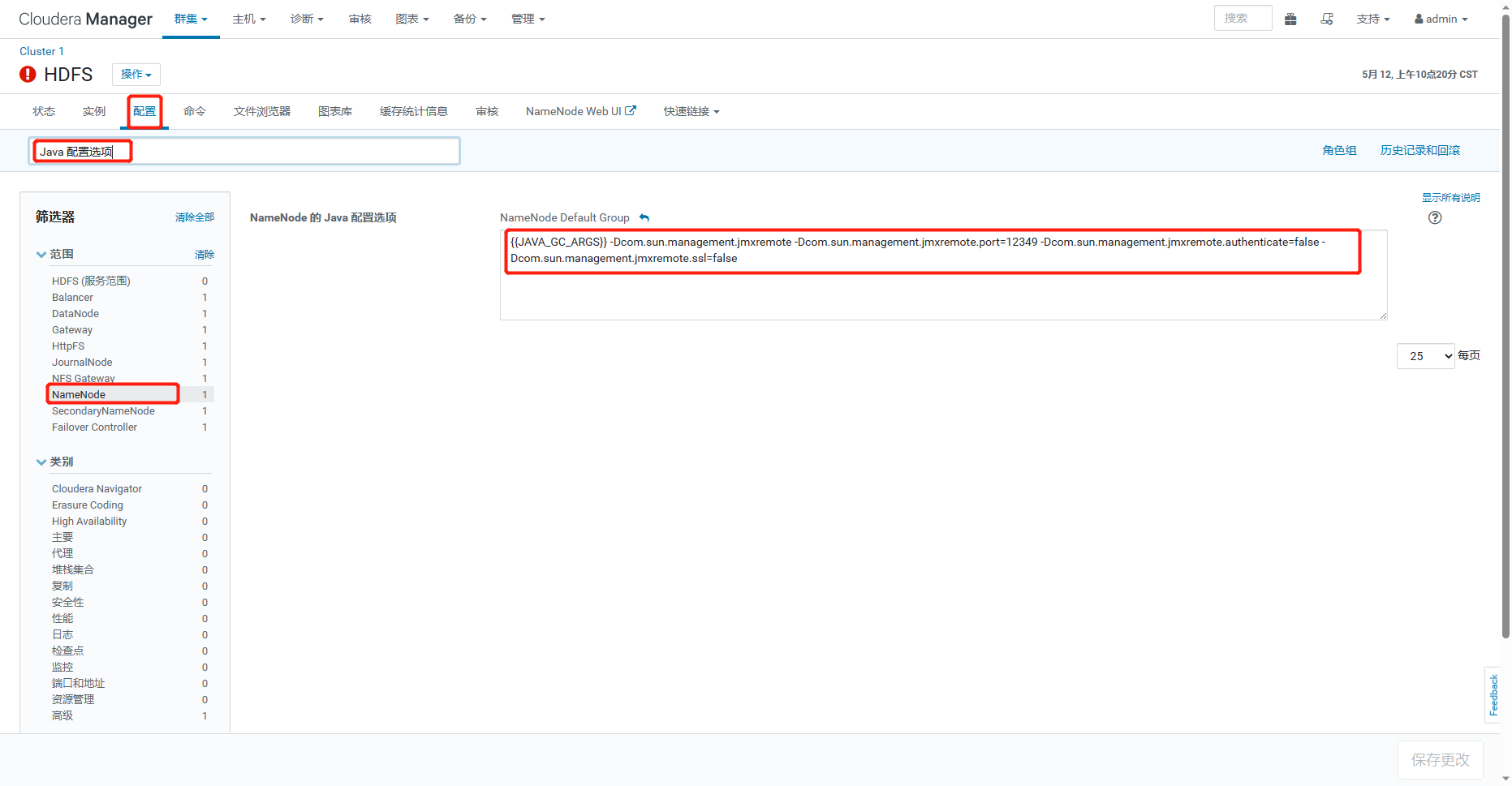Open the 快速链接 dropdown
Screen dimensions: 1512x786
(691, 111)
